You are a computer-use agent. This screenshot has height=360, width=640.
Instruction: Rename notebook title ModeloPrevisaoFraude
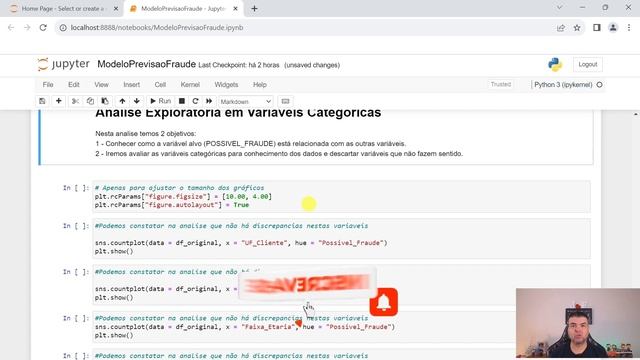147,64
